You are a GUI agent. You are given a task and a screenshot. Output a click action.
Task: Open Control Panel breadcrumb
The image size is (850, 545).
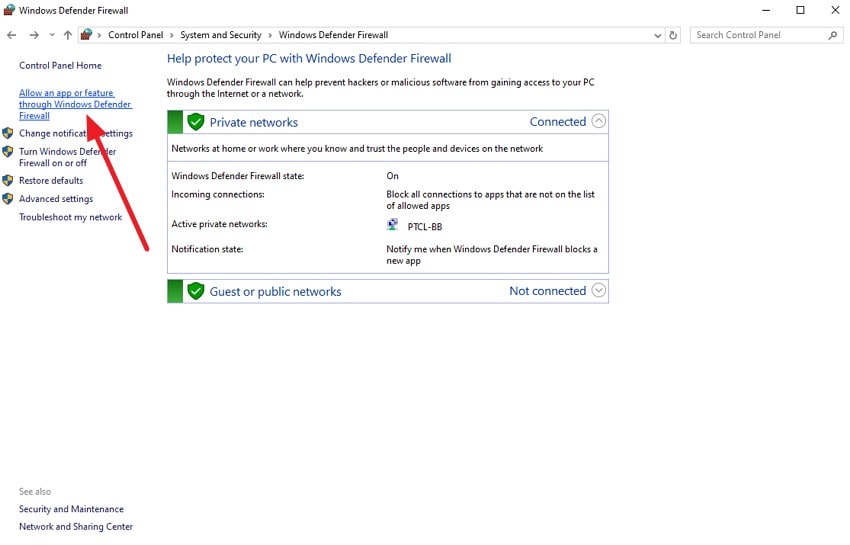(136, 35)
